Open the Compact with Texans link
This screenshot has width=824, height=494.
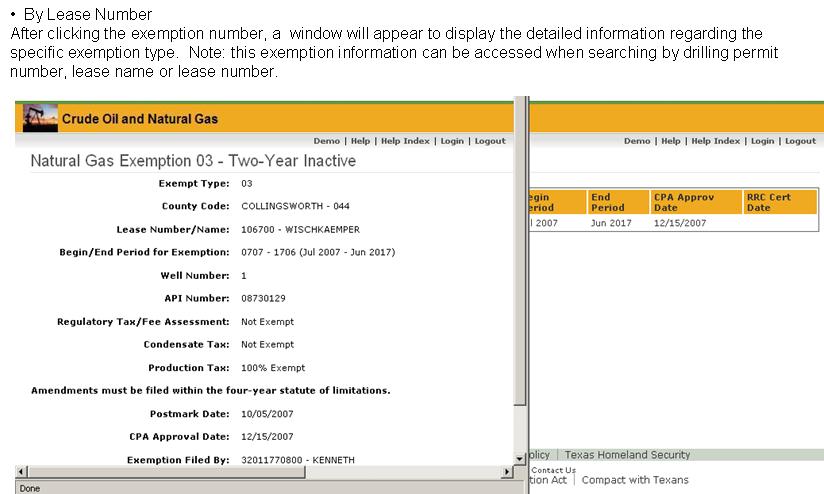point(635,480)
